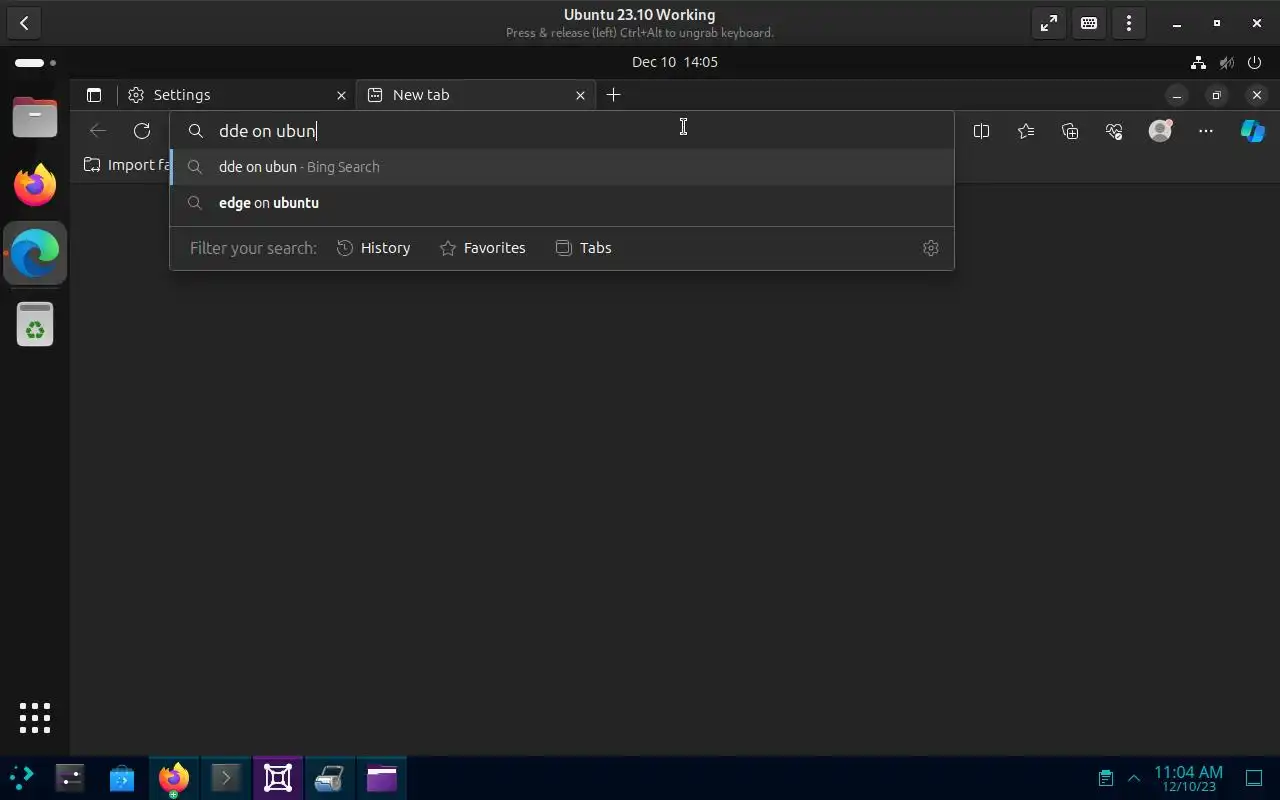Open Import favorites bookmark bar item

tap(127, 165)
